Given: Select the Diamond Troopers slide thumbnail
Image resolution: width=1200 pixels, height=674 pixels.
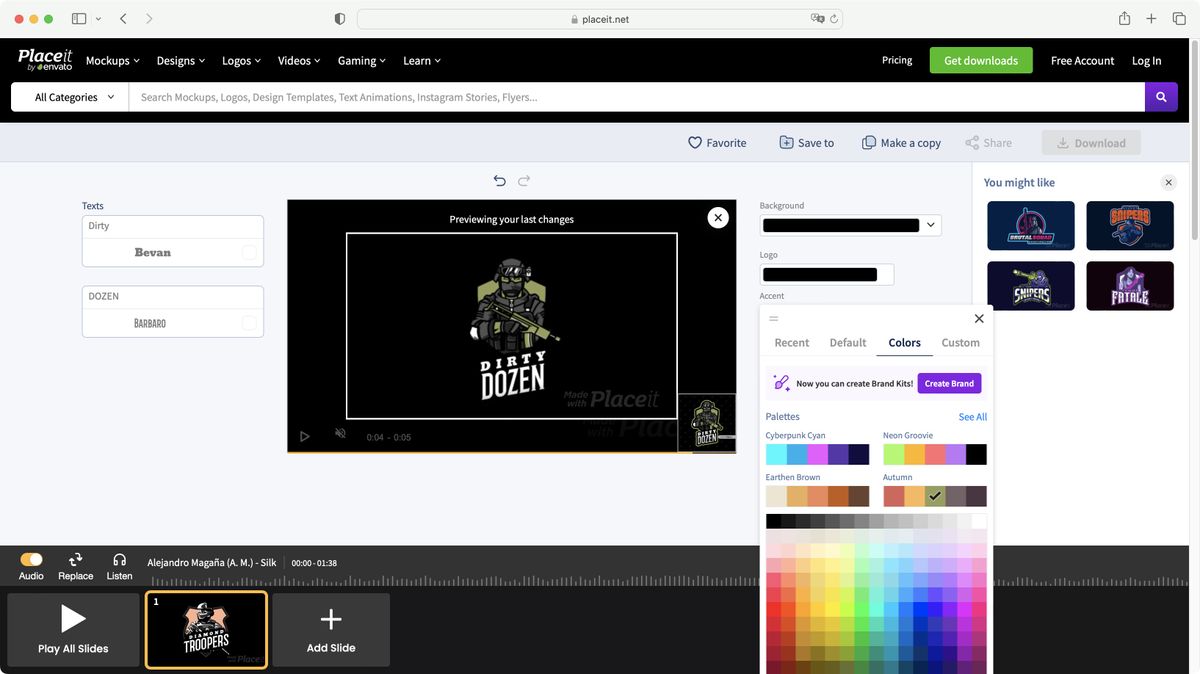Looking at the screenshot, I should coord(206,629).
